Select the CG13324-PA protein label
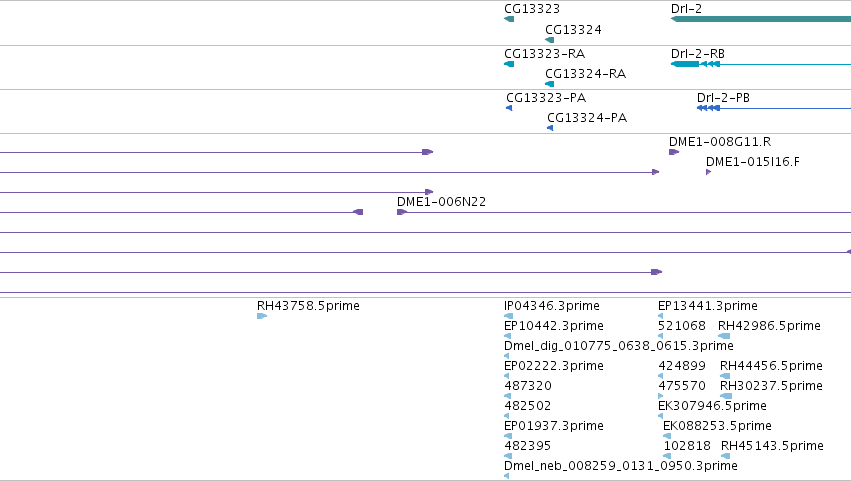The height and width of the screenshot is (481, 851). click(587, 118)
